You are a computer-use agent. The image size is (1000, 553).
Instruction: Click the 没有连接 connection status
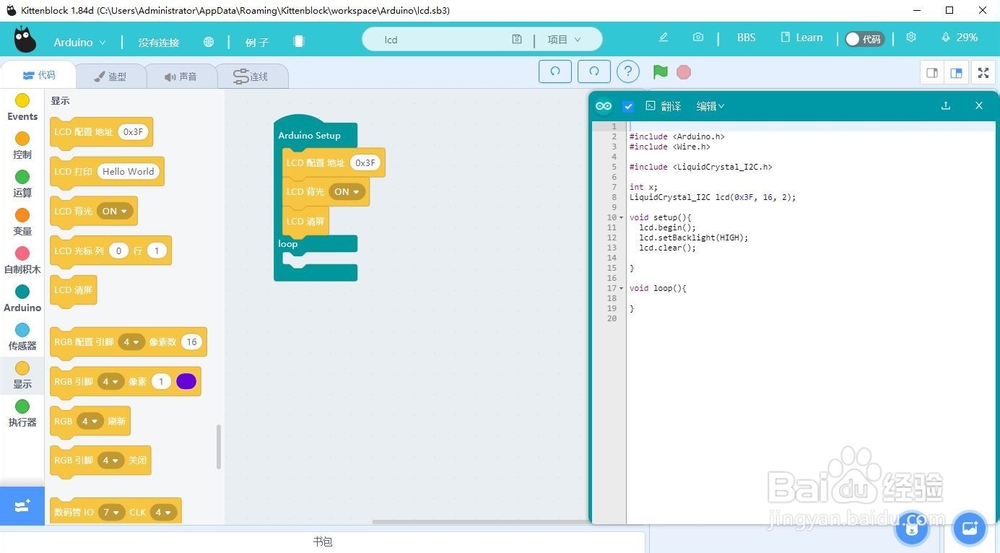pyautogui.click(x=158, y=42)
